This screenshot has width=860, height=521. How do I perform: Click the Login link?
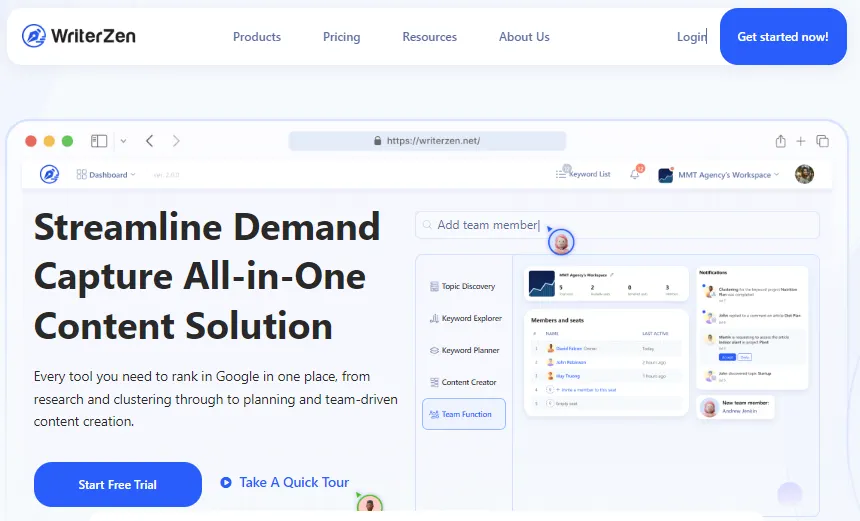pos(691,37)
